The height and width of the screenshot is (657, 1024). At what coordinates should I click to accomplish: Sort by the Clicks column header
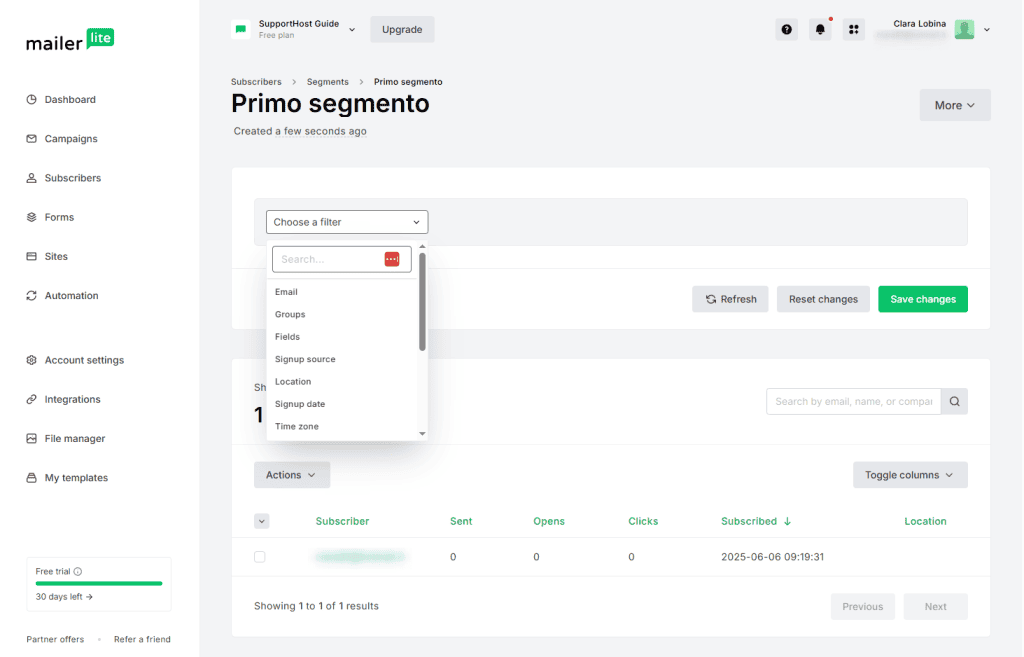click(643, 521)
